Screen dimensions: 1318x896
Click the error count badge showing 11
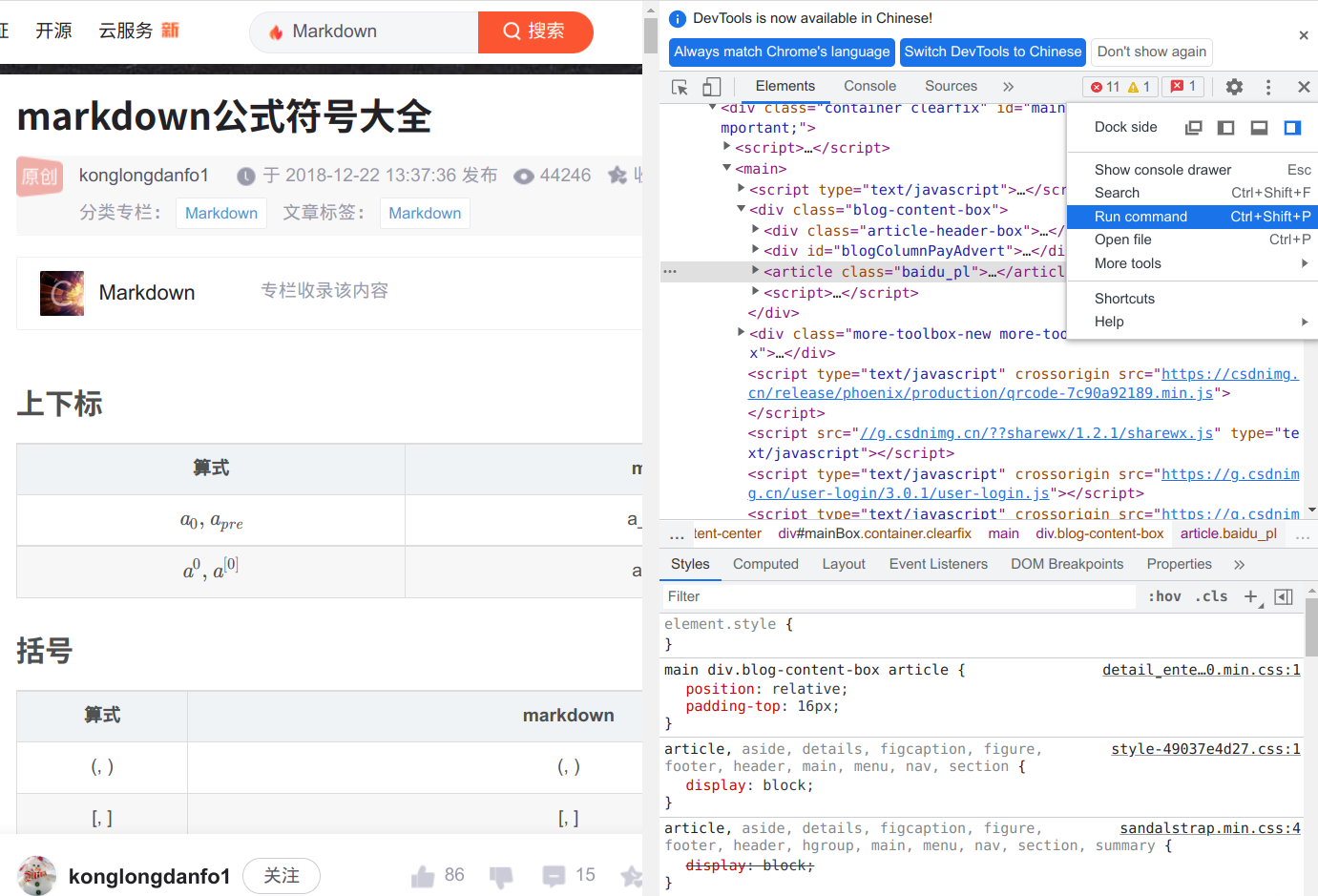[x=1105, y=87]
